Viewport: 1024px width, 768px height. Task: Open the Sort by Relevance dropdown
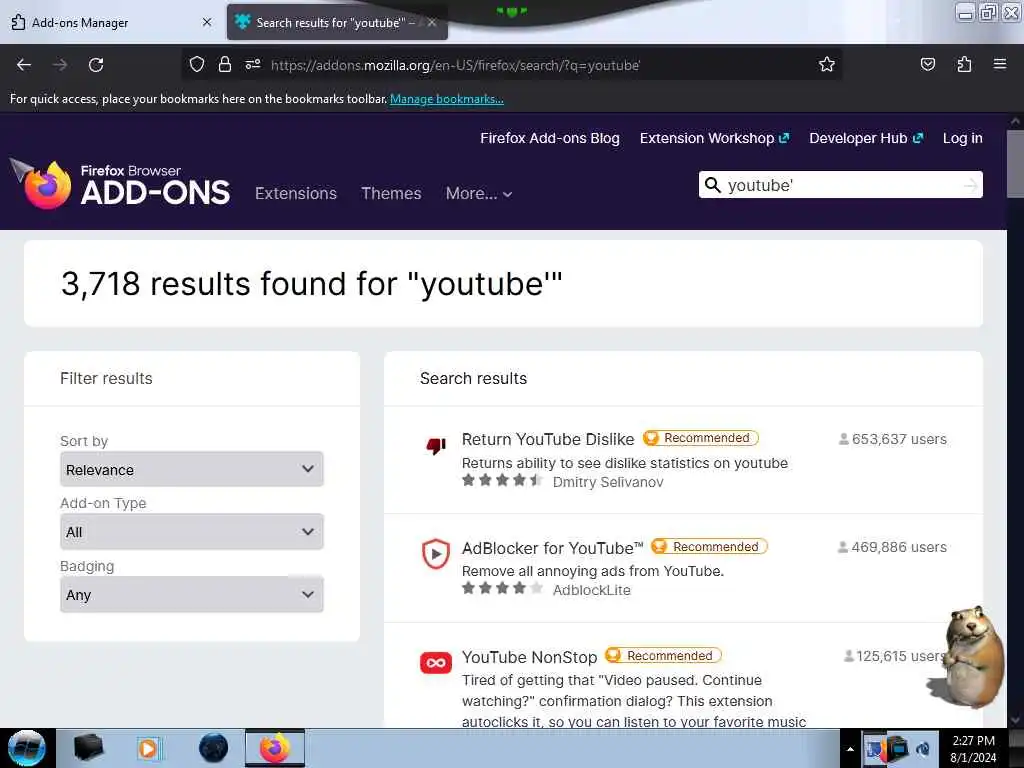[191, 469]
